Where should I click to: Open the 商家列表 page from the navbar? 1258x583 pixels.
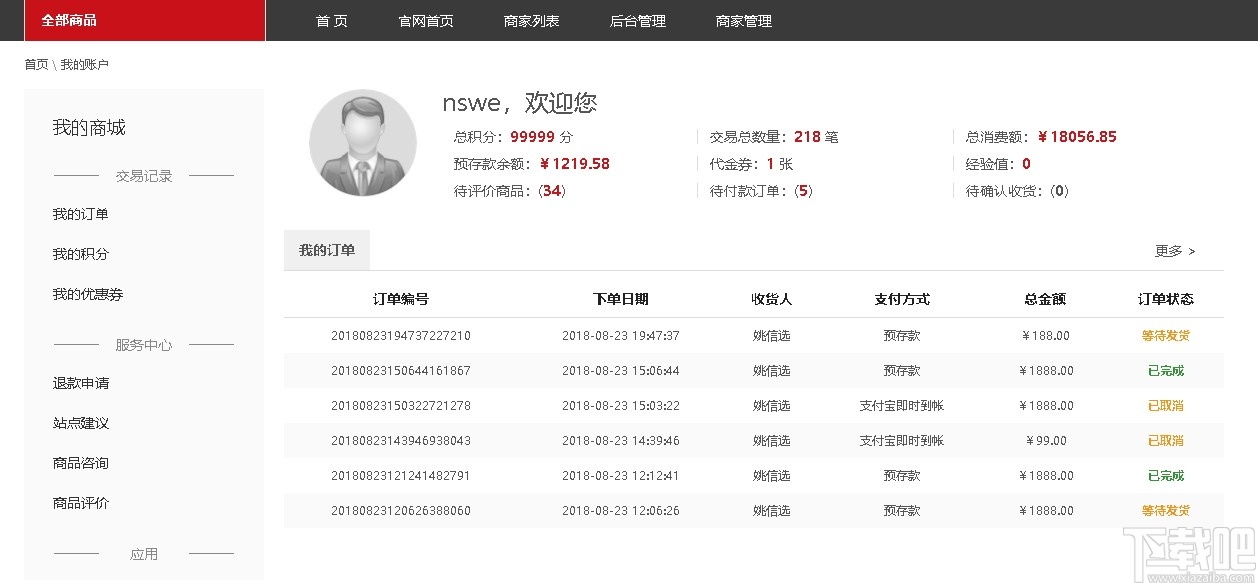click(x=532, y=20)
